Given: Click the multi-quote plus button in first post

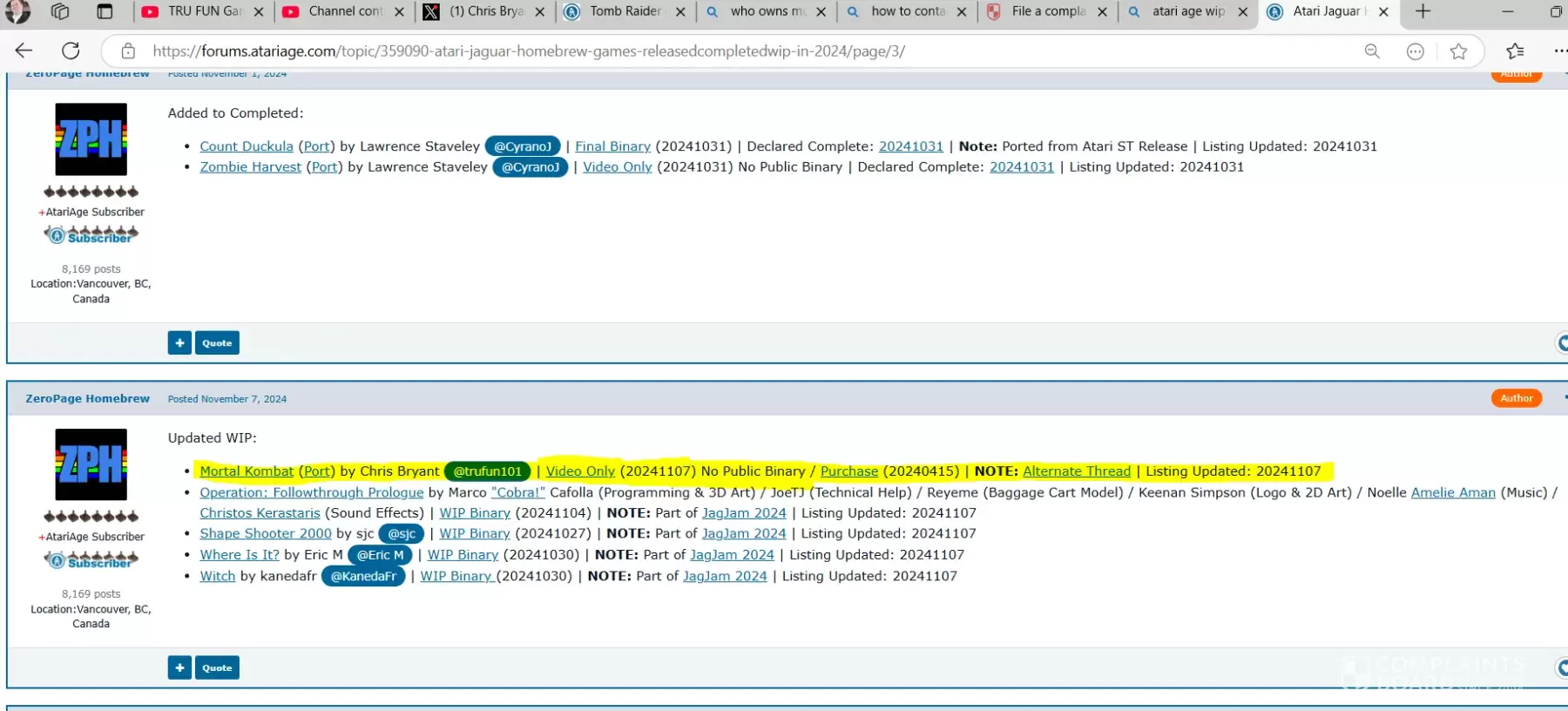Looking at the screenshot, I should coord(179,343).
